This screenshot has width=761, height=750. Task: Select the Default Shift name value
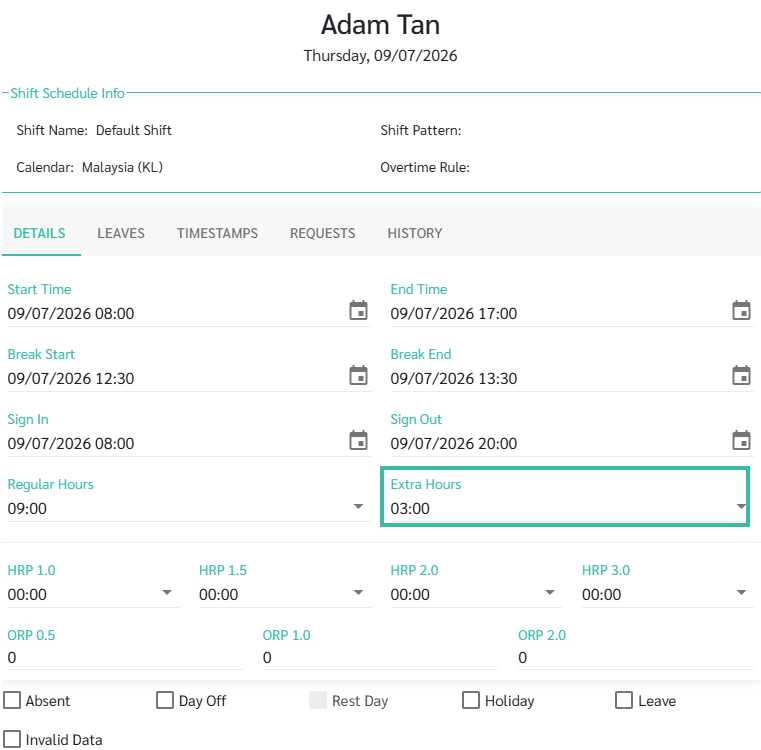133,130
